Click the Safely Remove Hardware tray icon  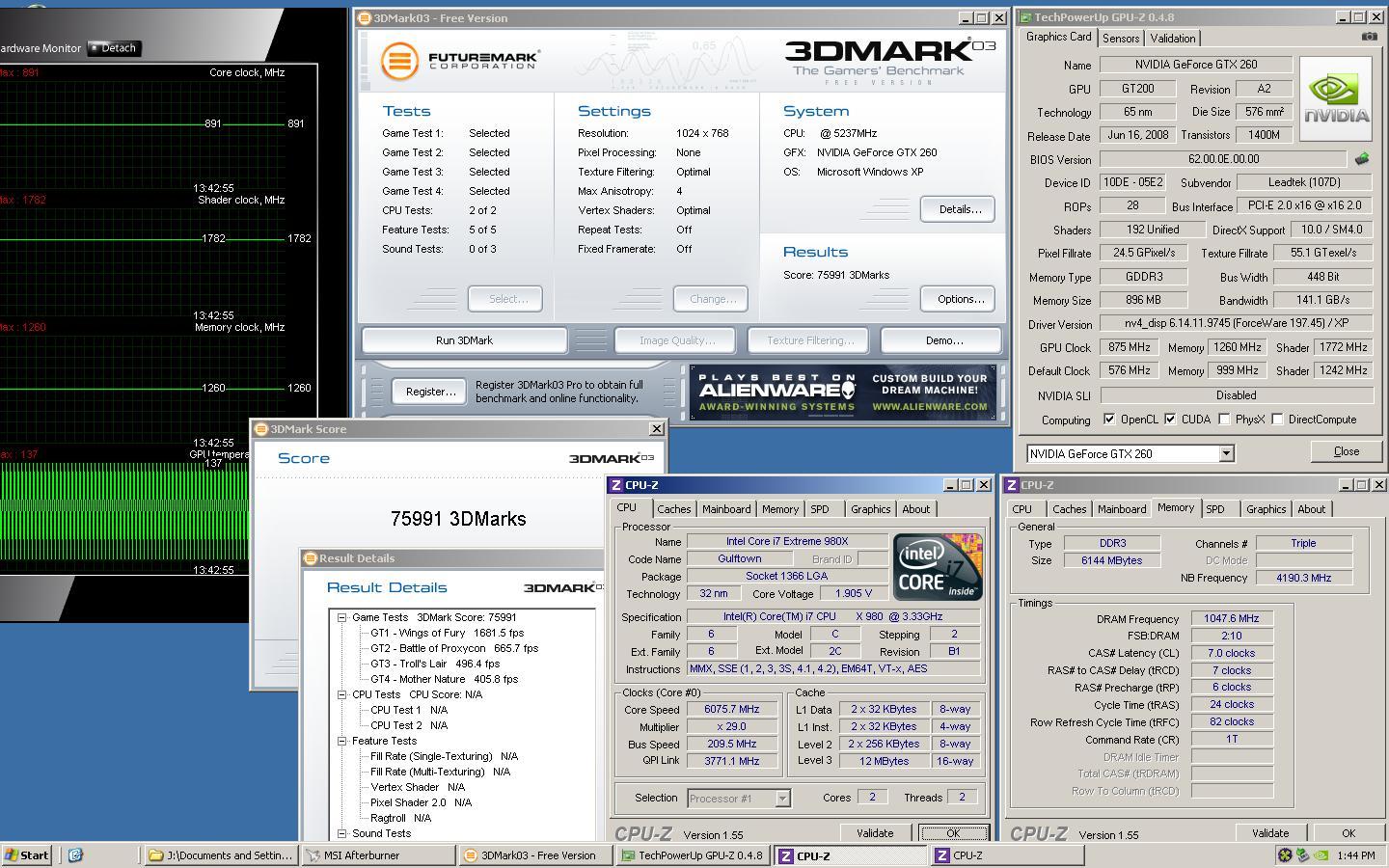point(1302,855)
